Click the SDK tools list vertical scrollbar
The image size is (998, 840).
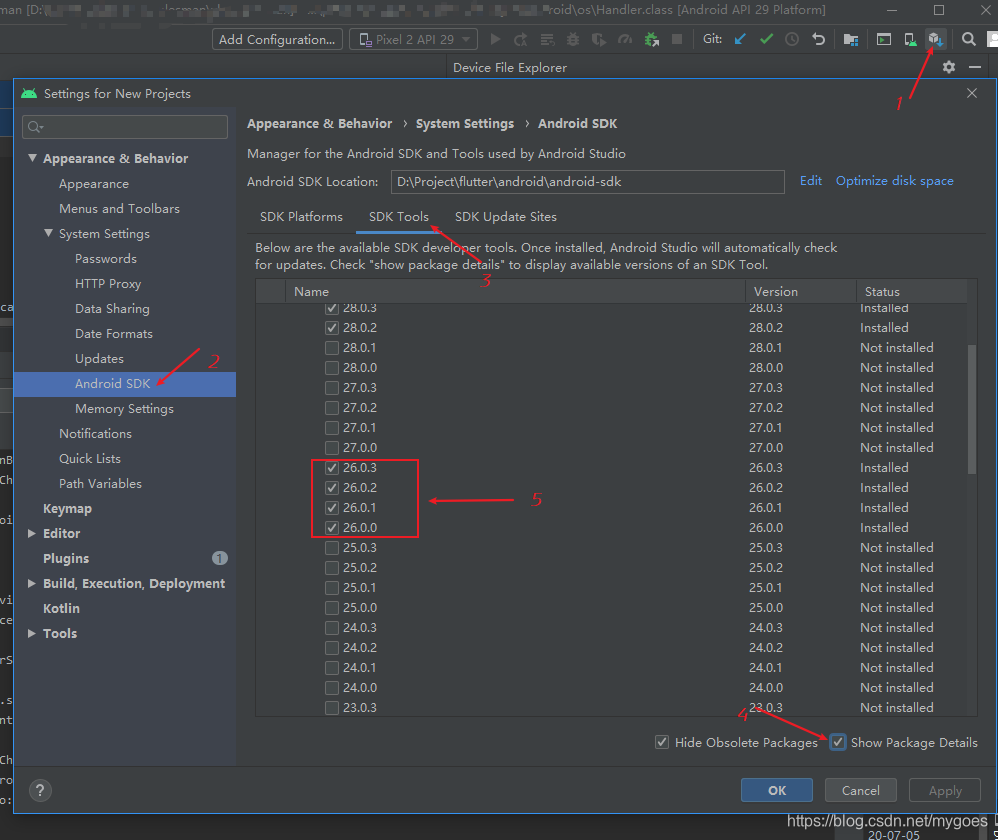971,410
